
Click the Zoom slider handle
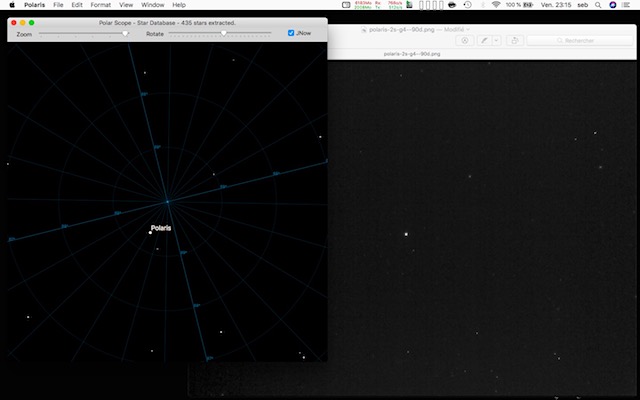point(126,33)
